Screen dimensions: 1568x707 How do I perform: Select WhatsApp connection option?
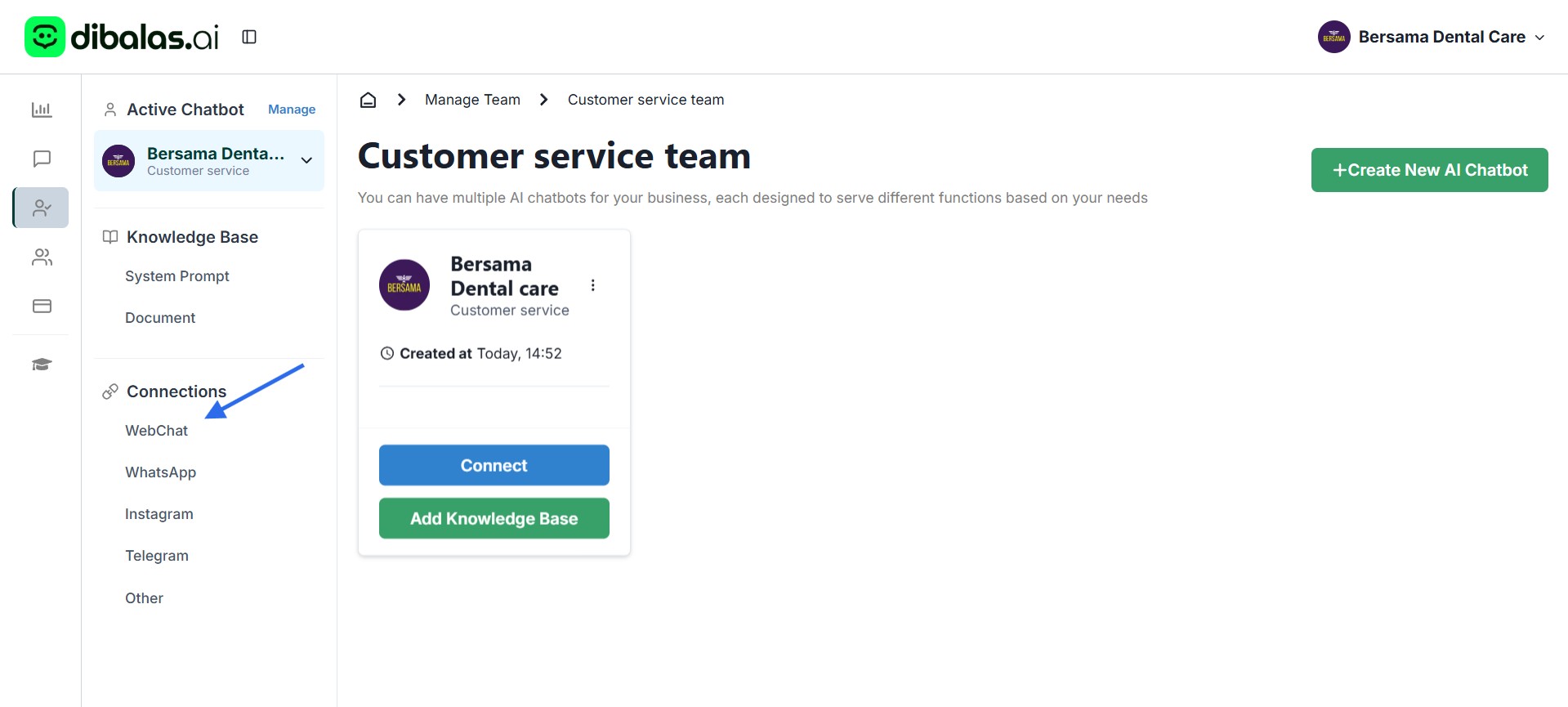[160, 472]
